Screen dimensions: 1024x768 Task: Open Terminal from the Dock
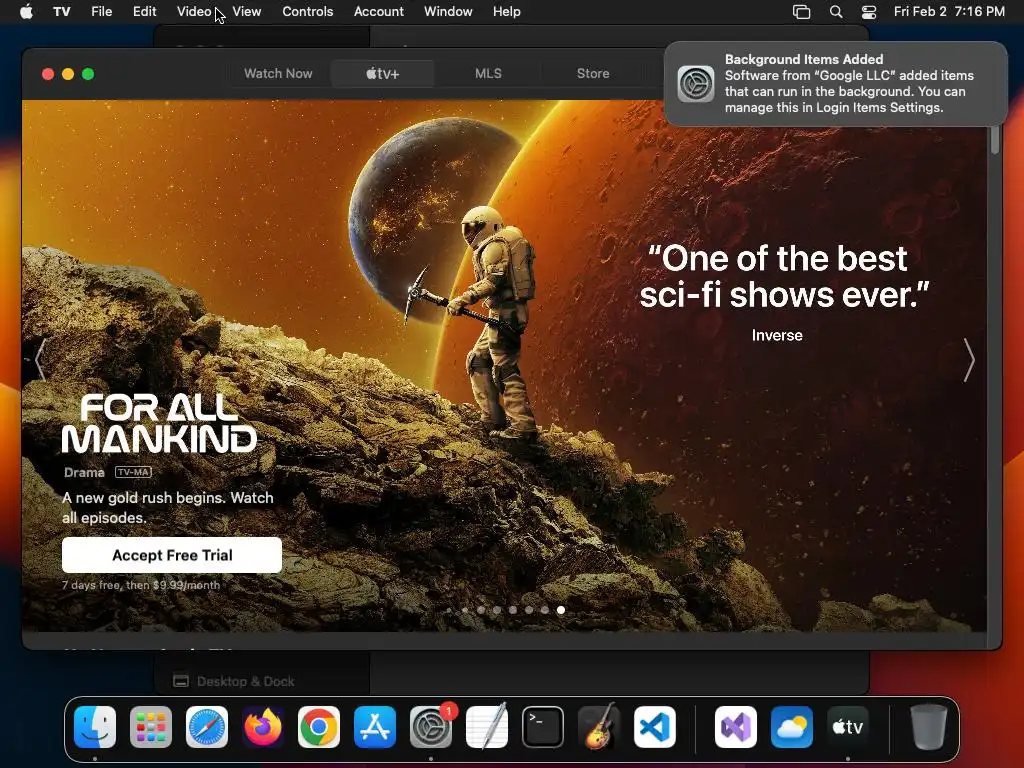point(543,727)
